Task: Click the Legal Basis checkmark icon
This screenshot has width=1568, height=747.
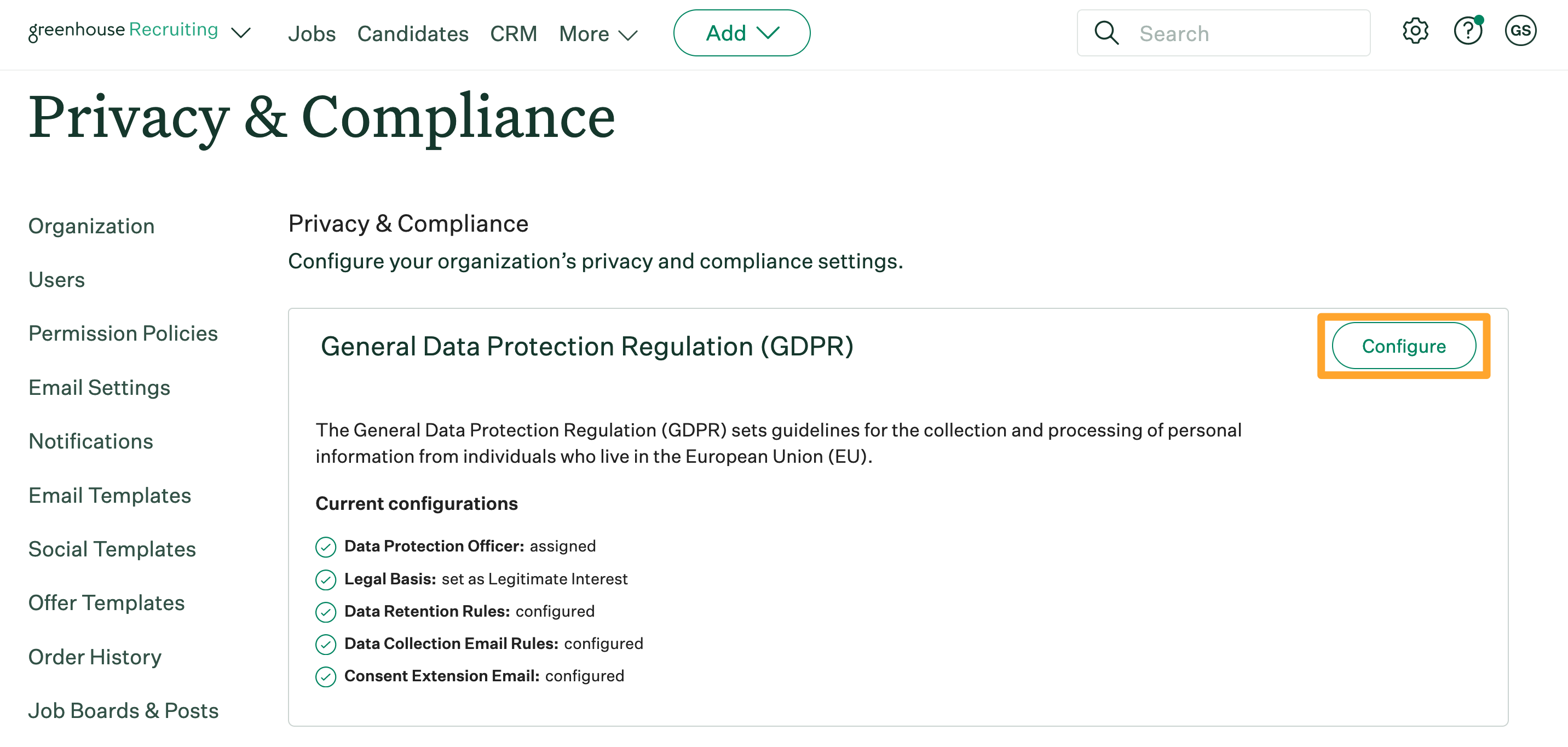Action: (x=326, y=579)
